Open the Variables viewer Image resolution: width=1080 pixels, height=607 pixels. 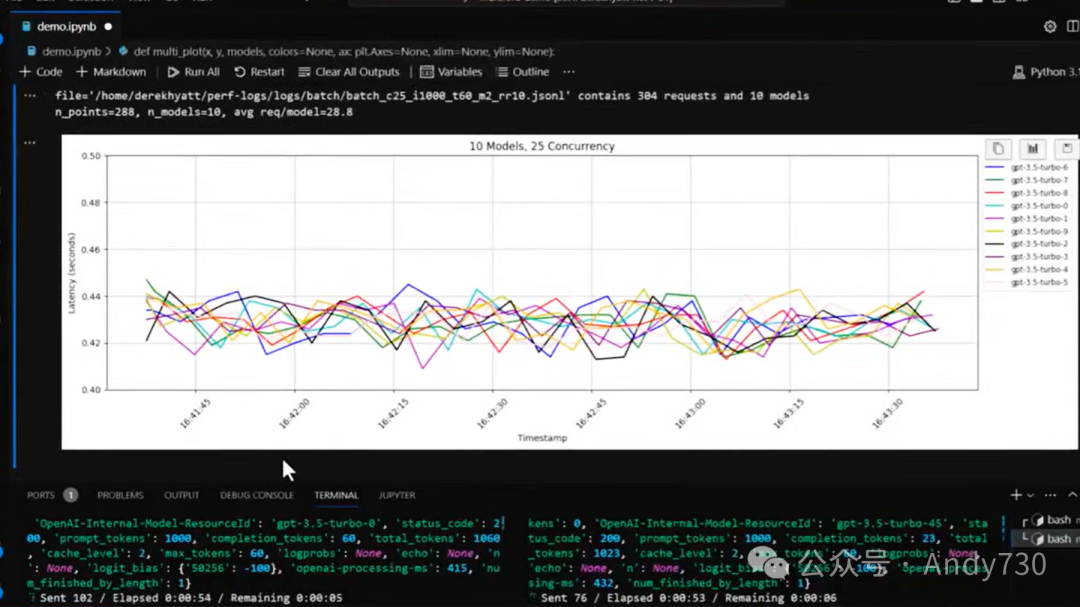(451, 72)
